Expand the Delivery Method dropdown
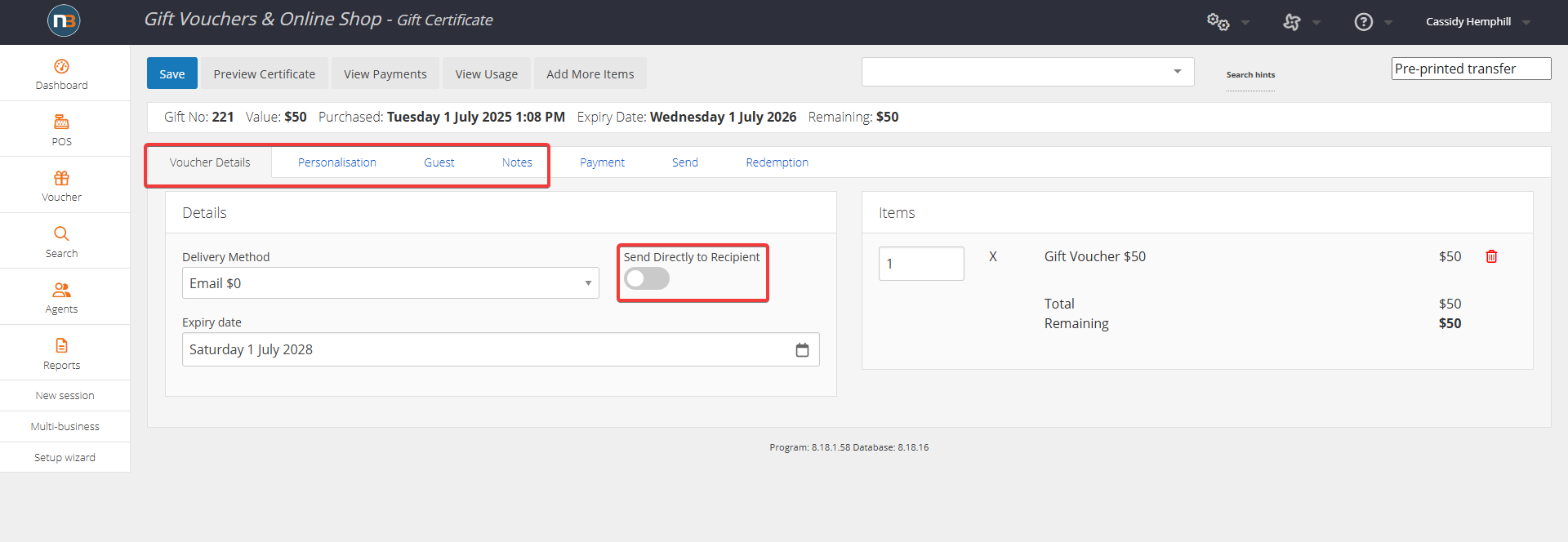The height and width of the screenshot is (542, 1568). 390,283
